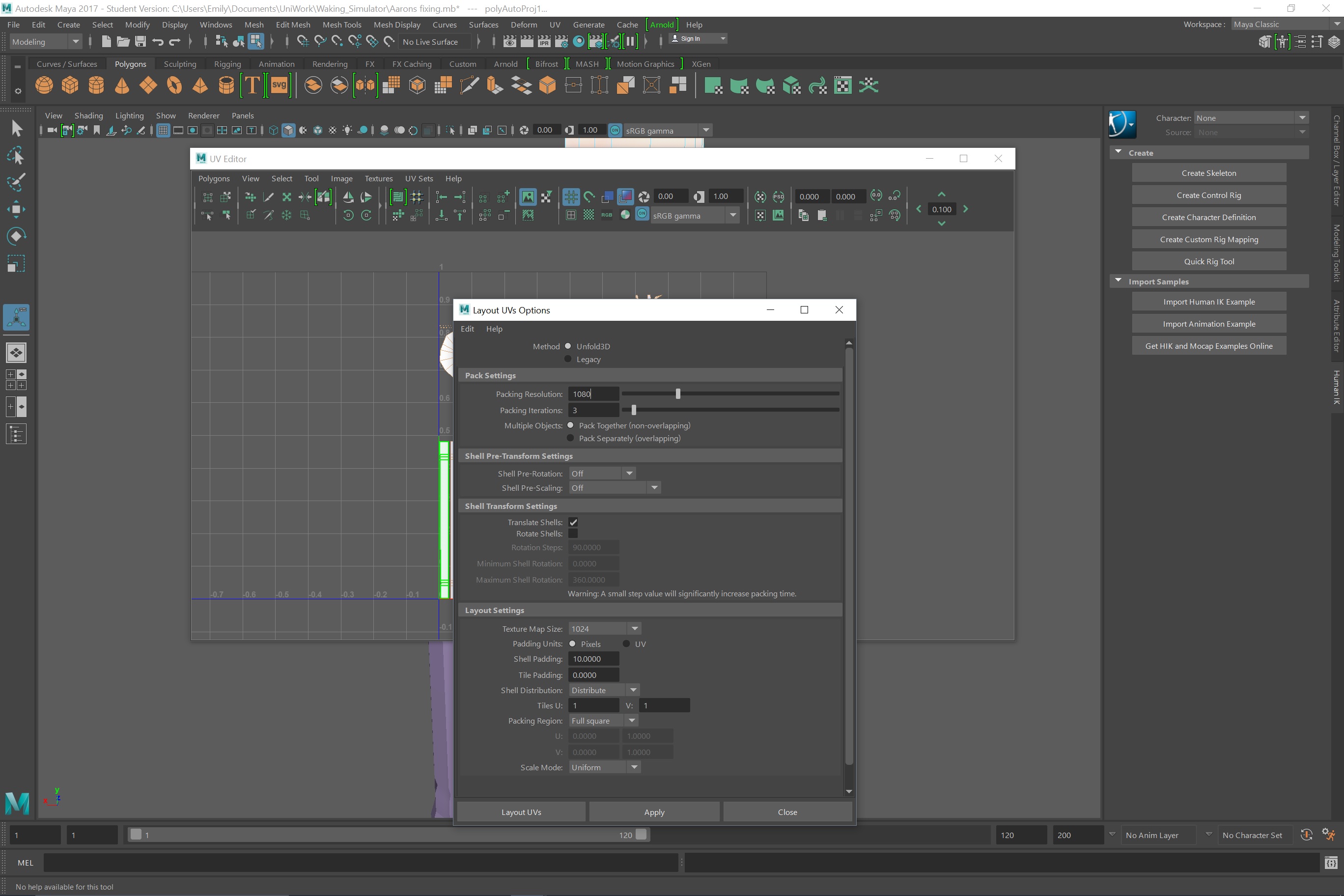Image resolution: width=1344 pixels, height=896 pixels.
Task: Switch to the Rigging shelf tab
Action: pos(227,64)
